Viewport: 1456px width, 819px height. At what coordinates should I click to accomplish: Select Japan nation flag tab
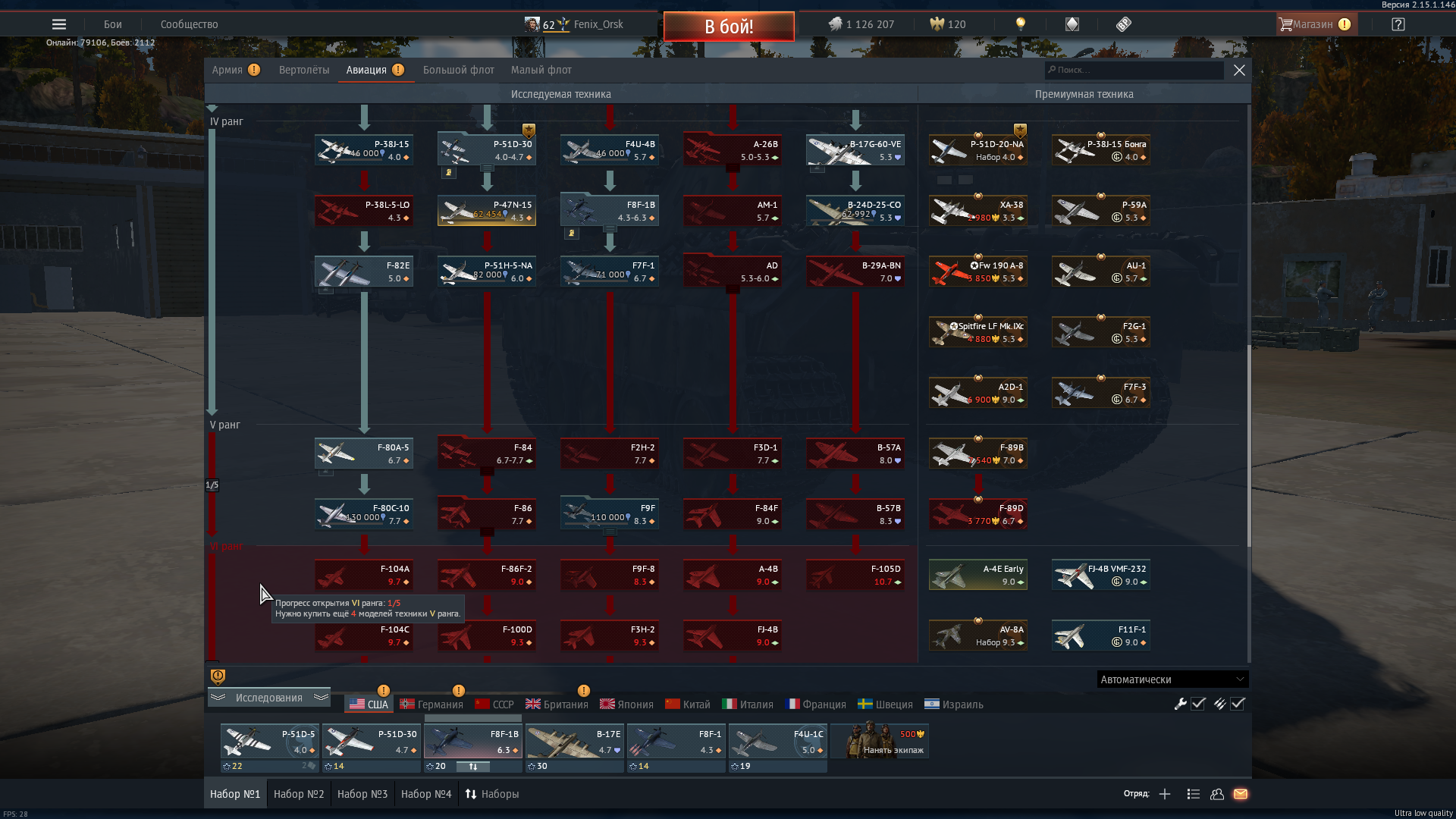[x=626, y=704]
